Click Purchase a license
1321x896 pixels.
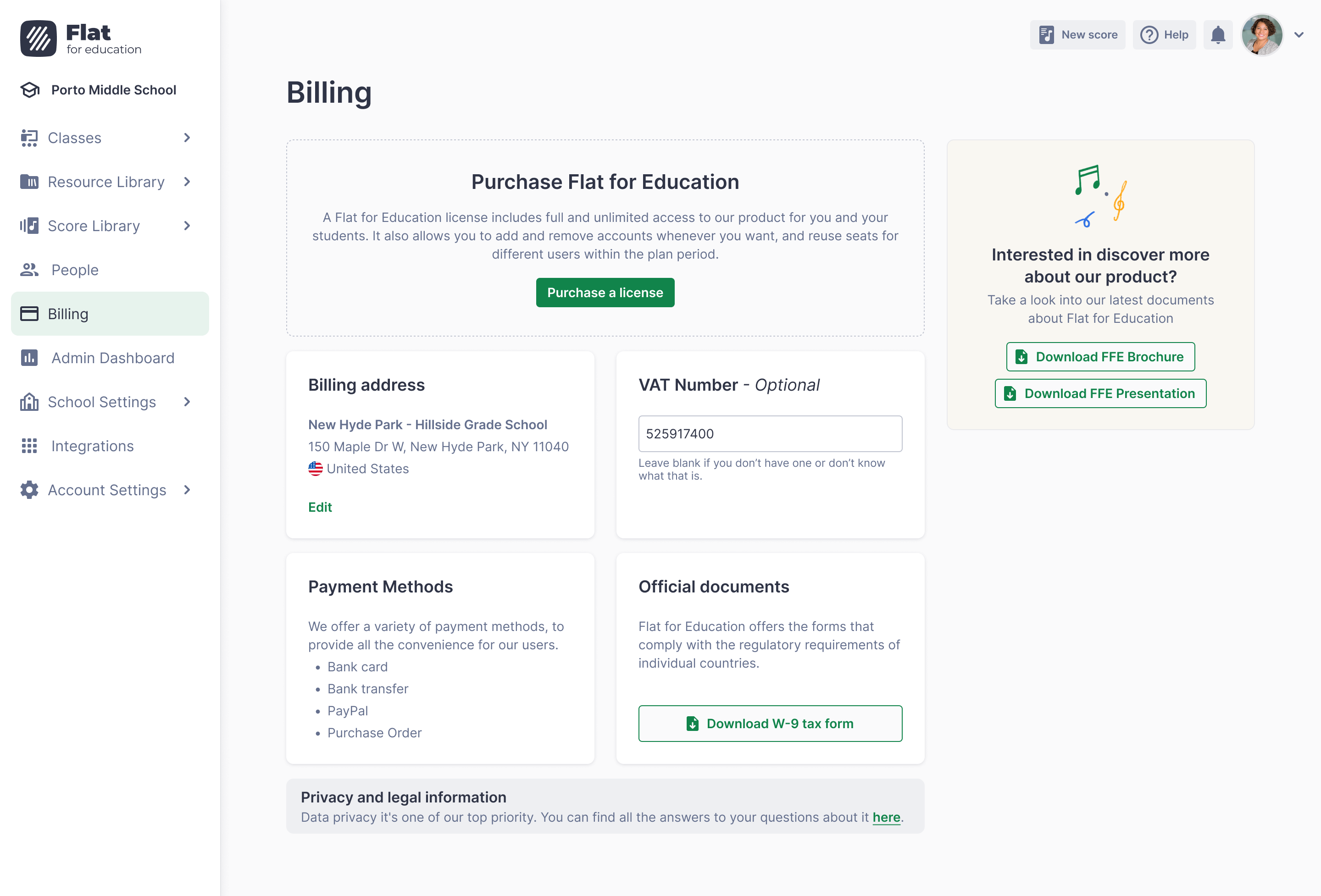pos(605,292)
